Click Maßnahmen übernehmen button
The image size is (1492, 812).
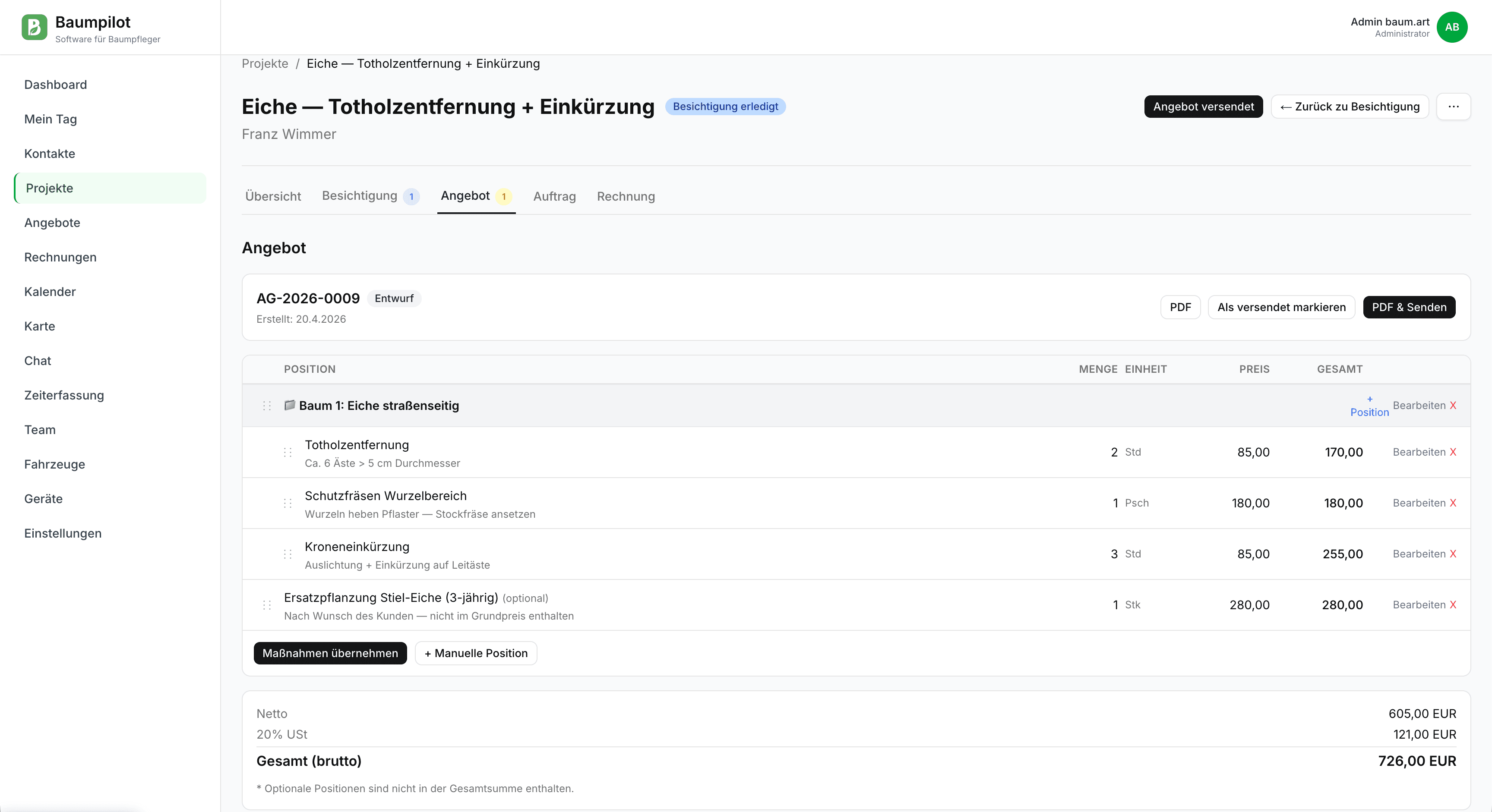(329, 653)
